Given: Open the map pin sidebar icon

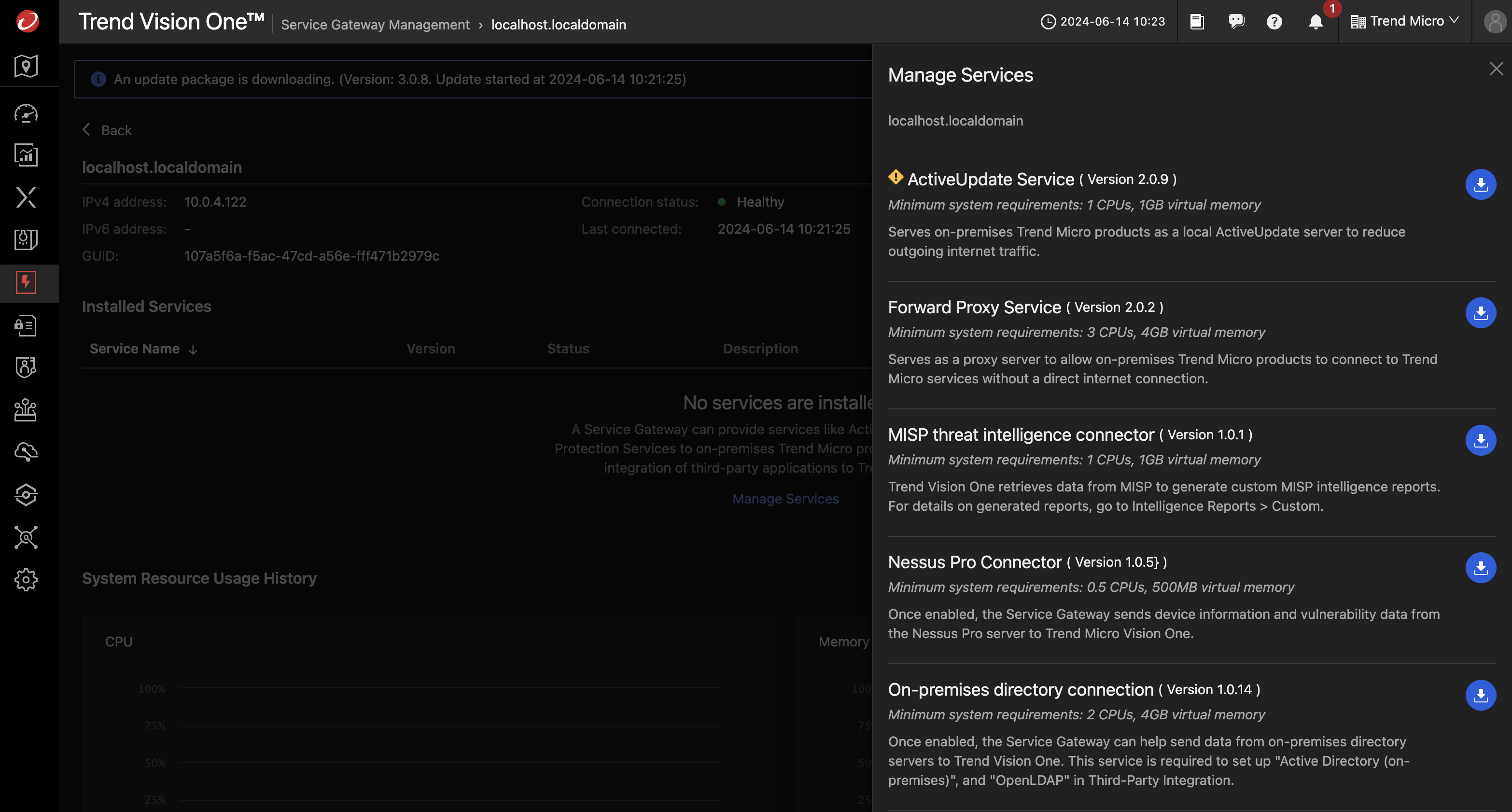Looking at the screenshot, I should pyautogui.click(x=26, y=66).
